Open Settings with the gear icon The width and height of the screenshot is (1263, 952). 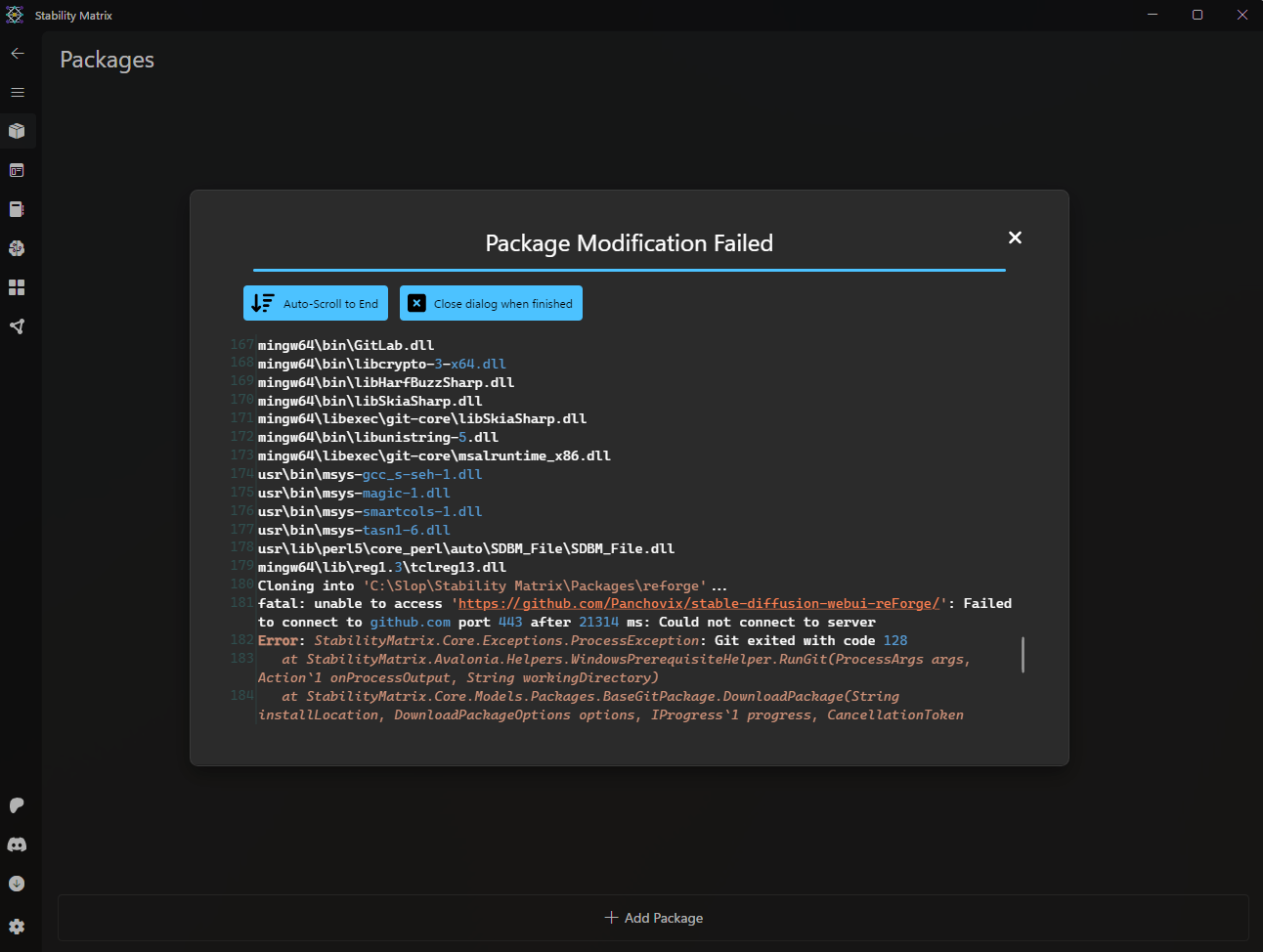tap(17, 926)
